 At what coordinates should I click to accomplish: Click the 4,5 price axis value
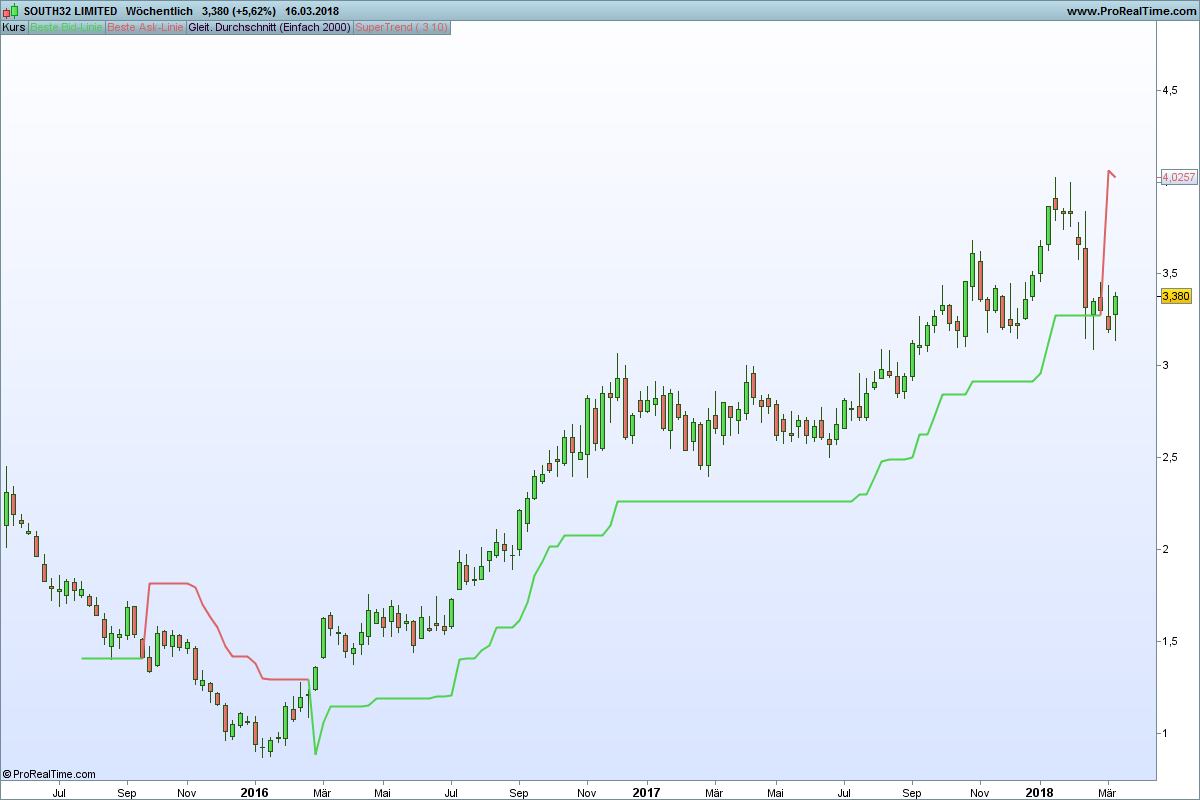pyautogui.click(x=1169, y=90)
